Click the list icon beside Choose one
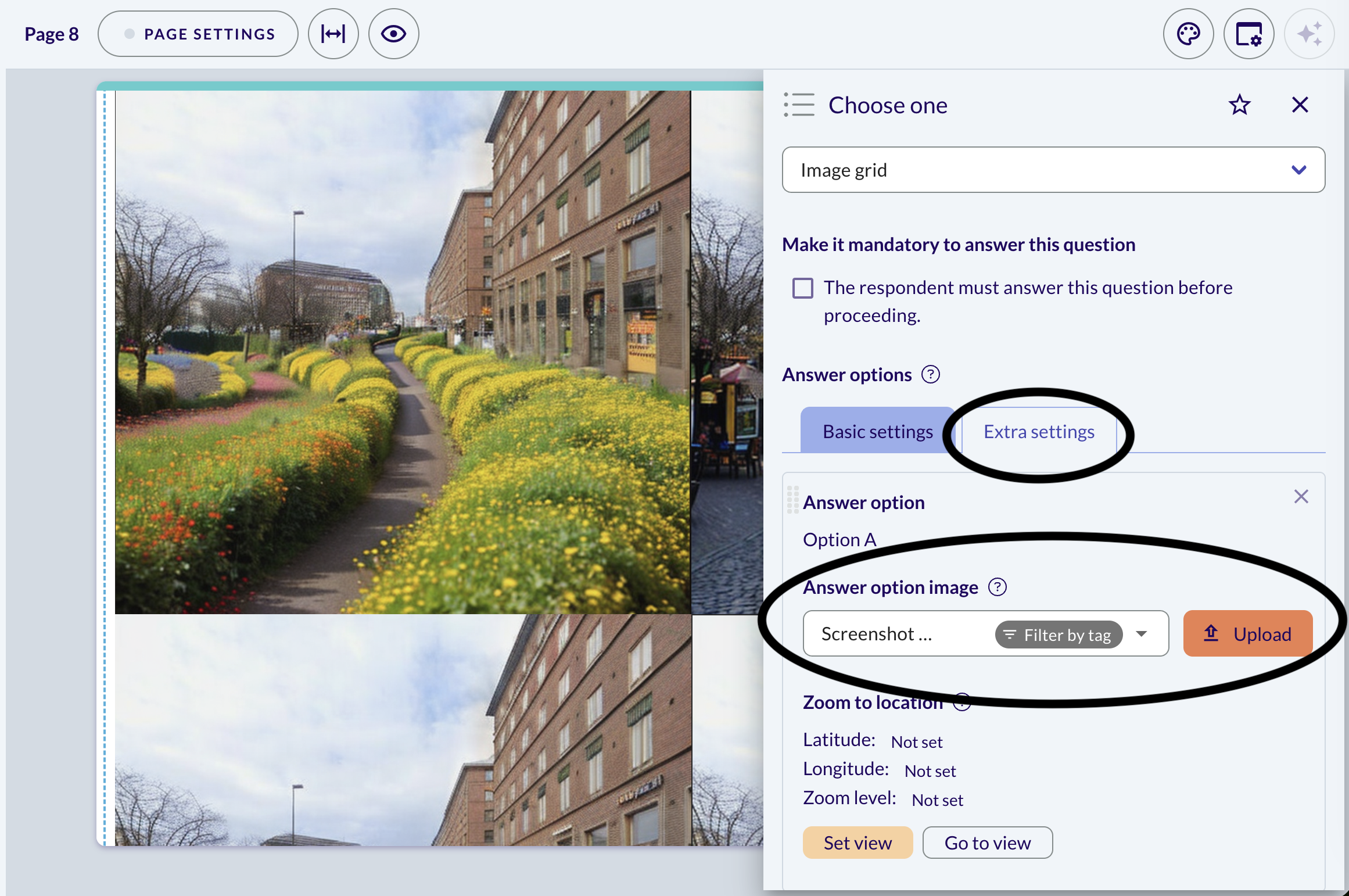The width and height of the screenshot is (1349, 896). 799,105
